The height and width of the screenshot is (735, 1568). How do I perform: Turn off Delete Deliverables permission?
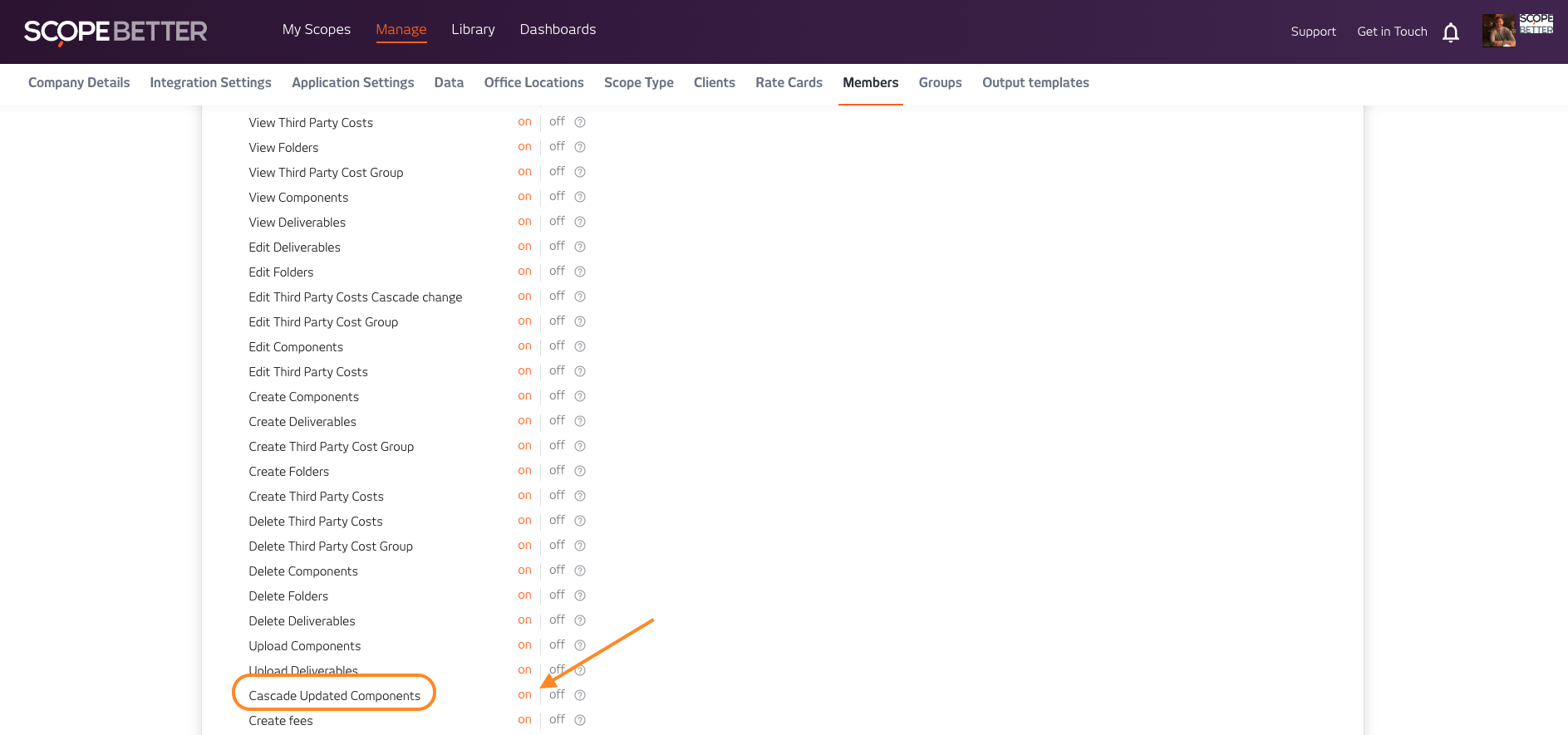point(557,620)
